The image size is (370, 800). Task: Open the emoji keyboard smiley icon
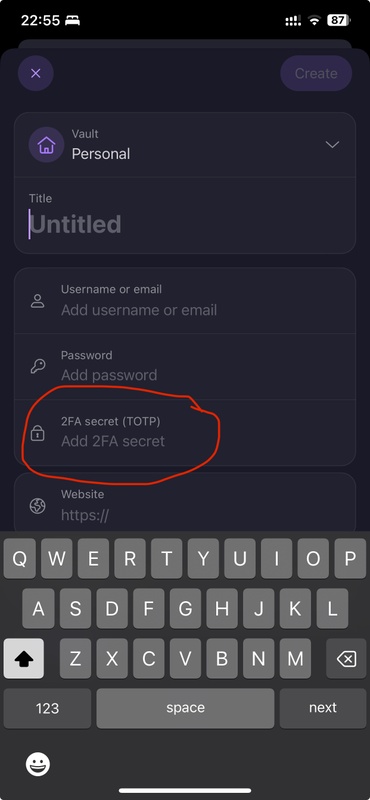click(38, 764)
